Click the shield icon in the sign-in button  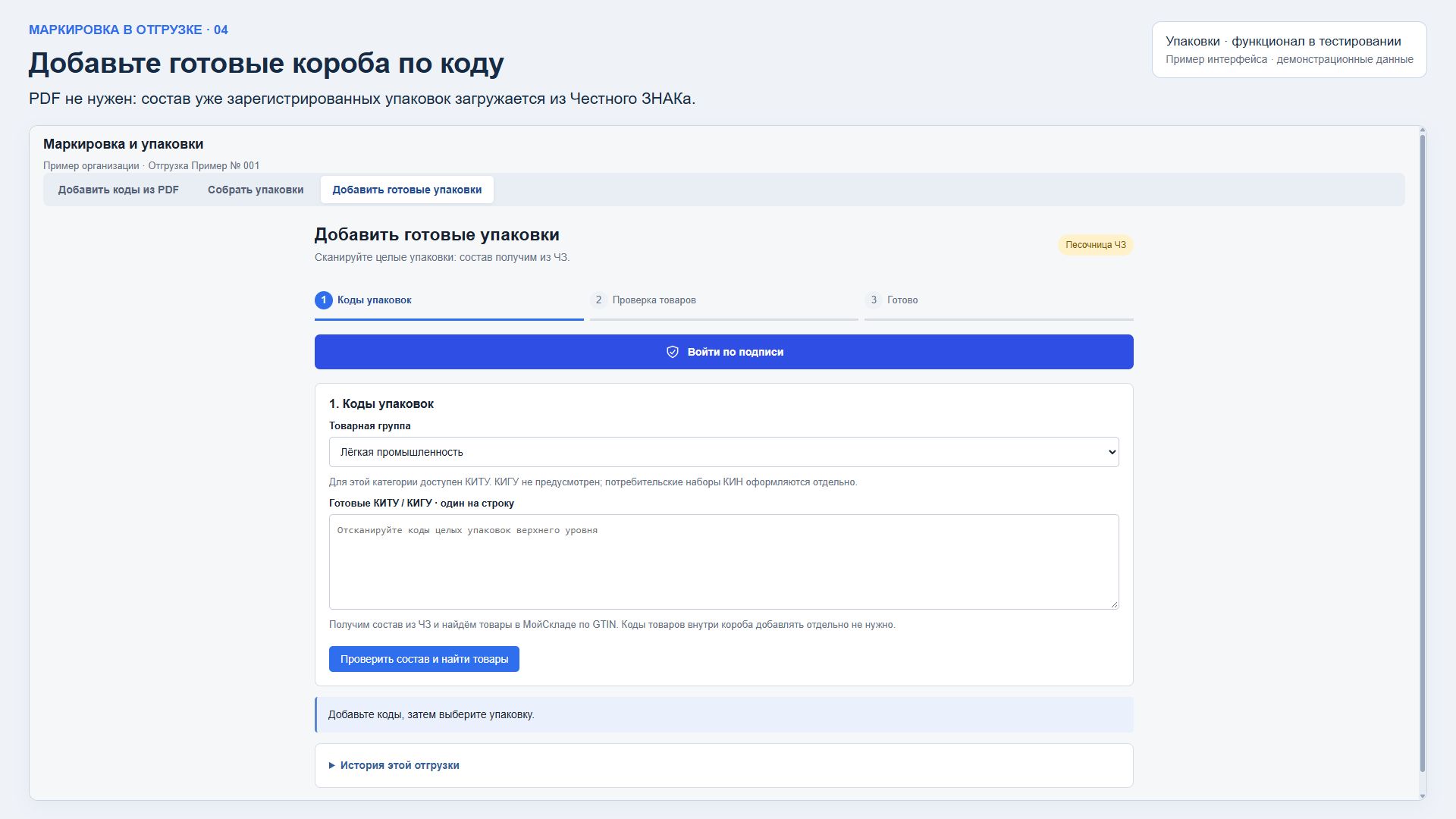[x=672, y=352]
